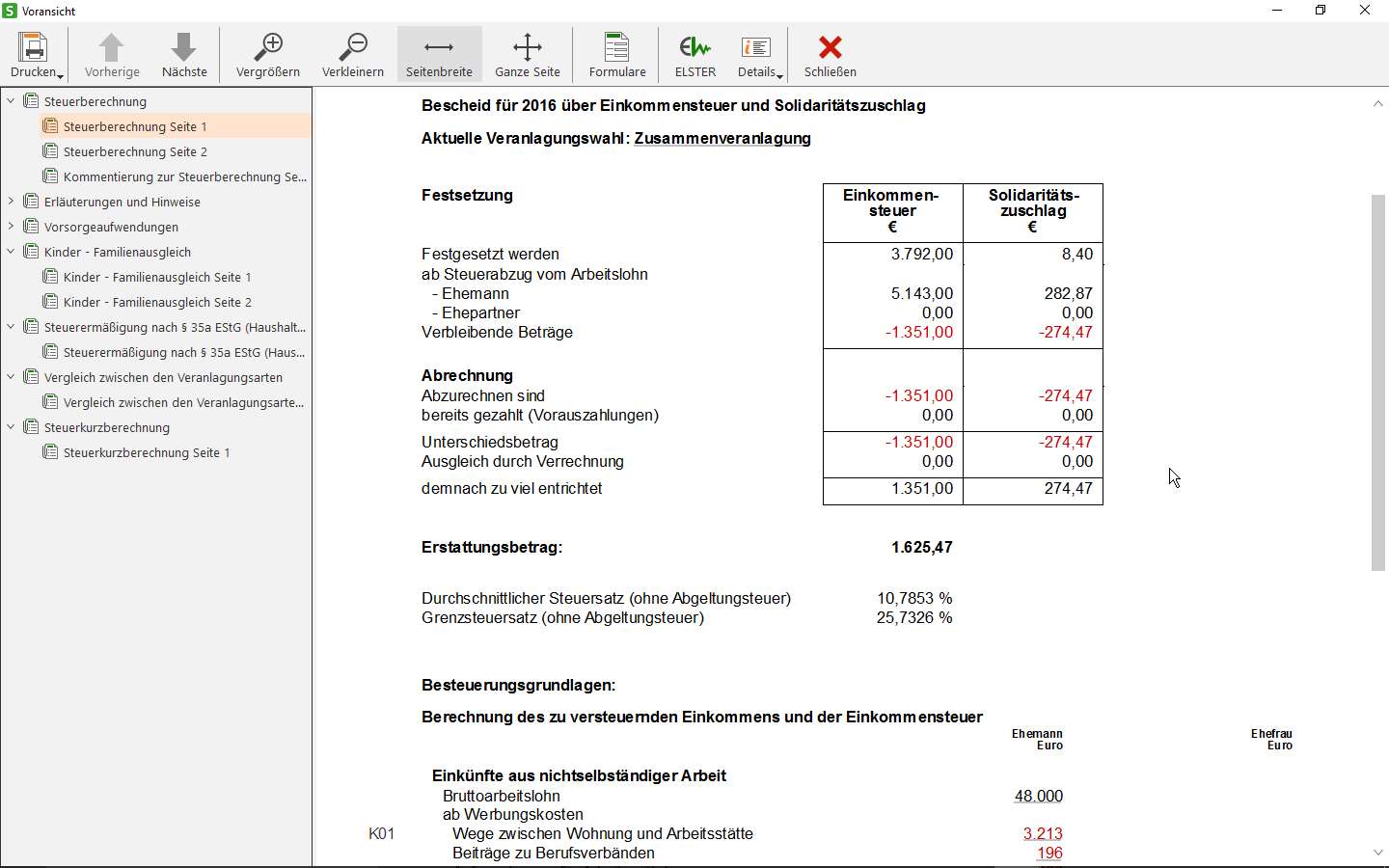The height and width of the screenshot is (868, 1389).
Task: Click the Zusammenveranlagung underlined link
Action: click(722, 138)
